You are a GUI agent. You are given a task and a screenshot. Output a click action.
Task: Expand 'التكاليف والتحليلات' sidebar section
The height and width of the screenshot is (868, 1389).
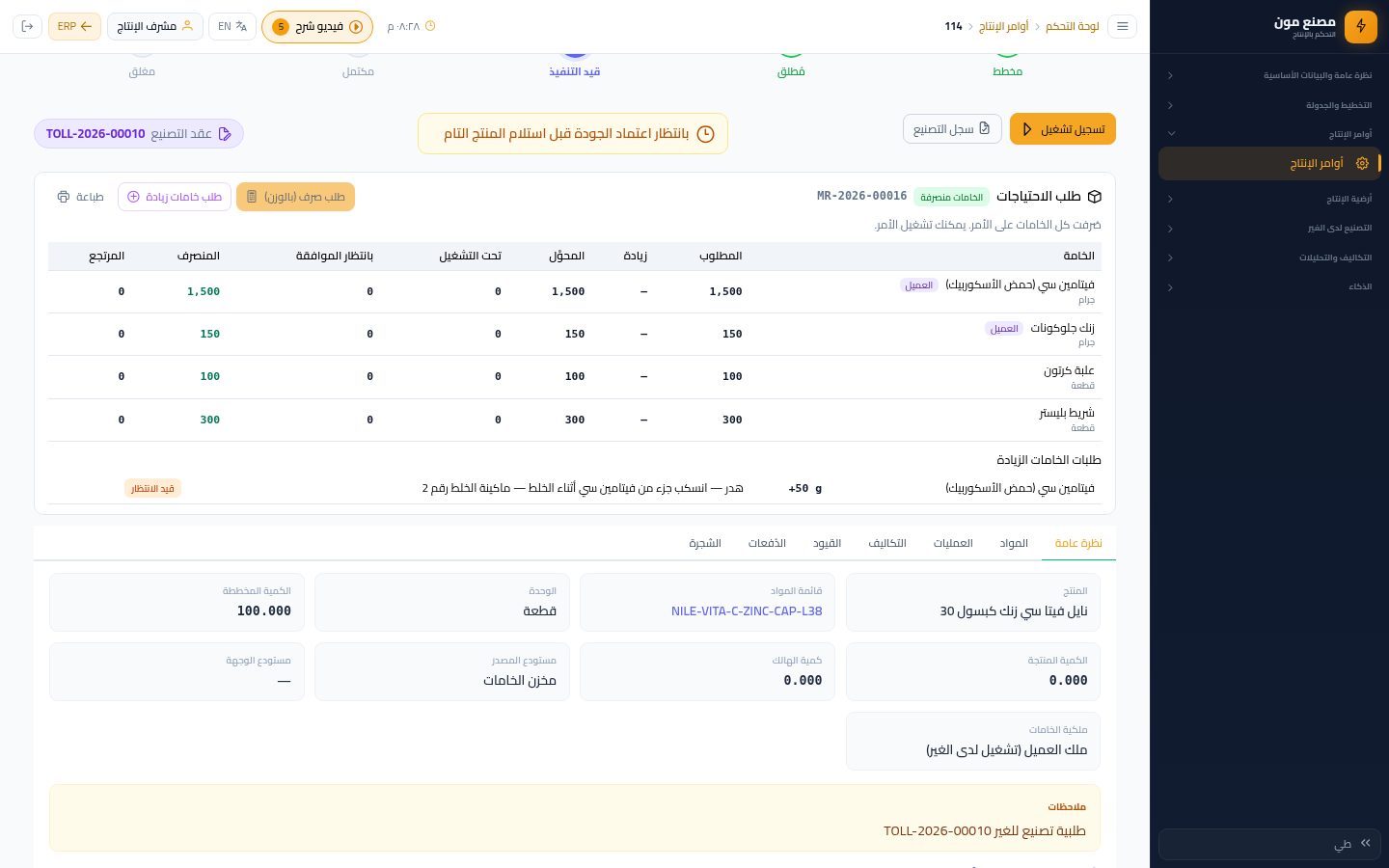coord(1269,258)
